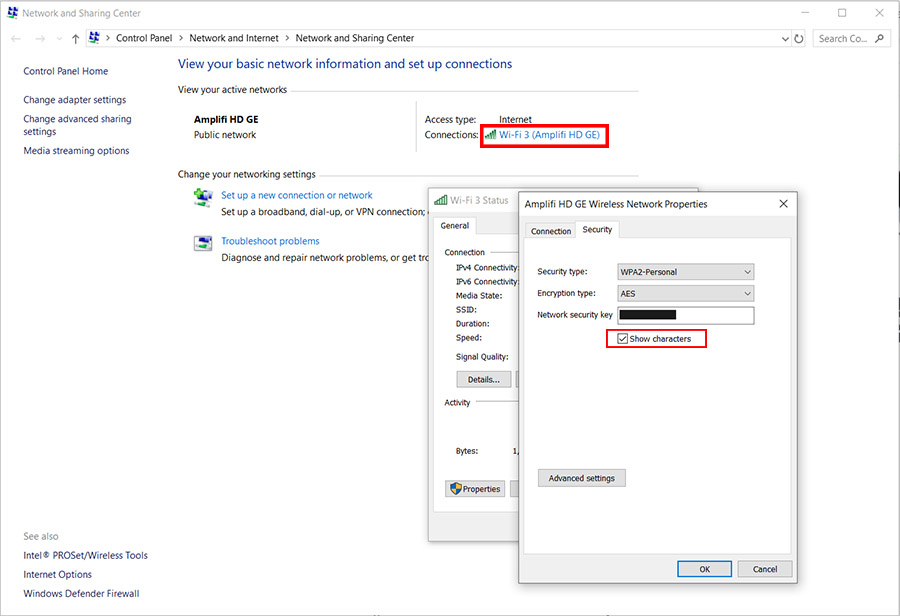Select Network and Internet breadcrumb
This screenshot has height=616, width=900.
pyautogui.click(x=234, y=38)
